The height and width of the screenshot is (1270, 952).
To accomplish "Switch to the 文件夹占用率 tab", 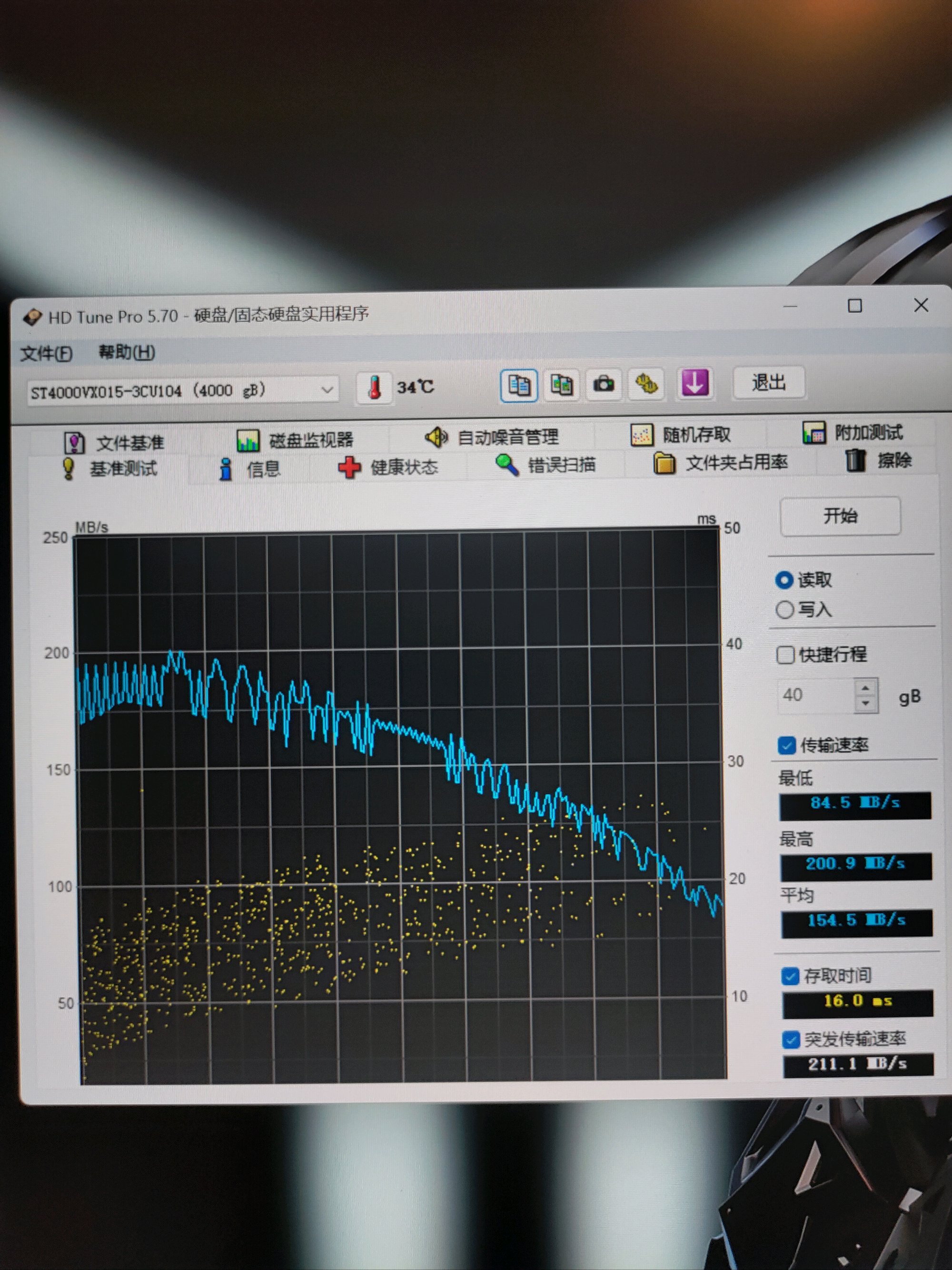I will coord(721,462).
